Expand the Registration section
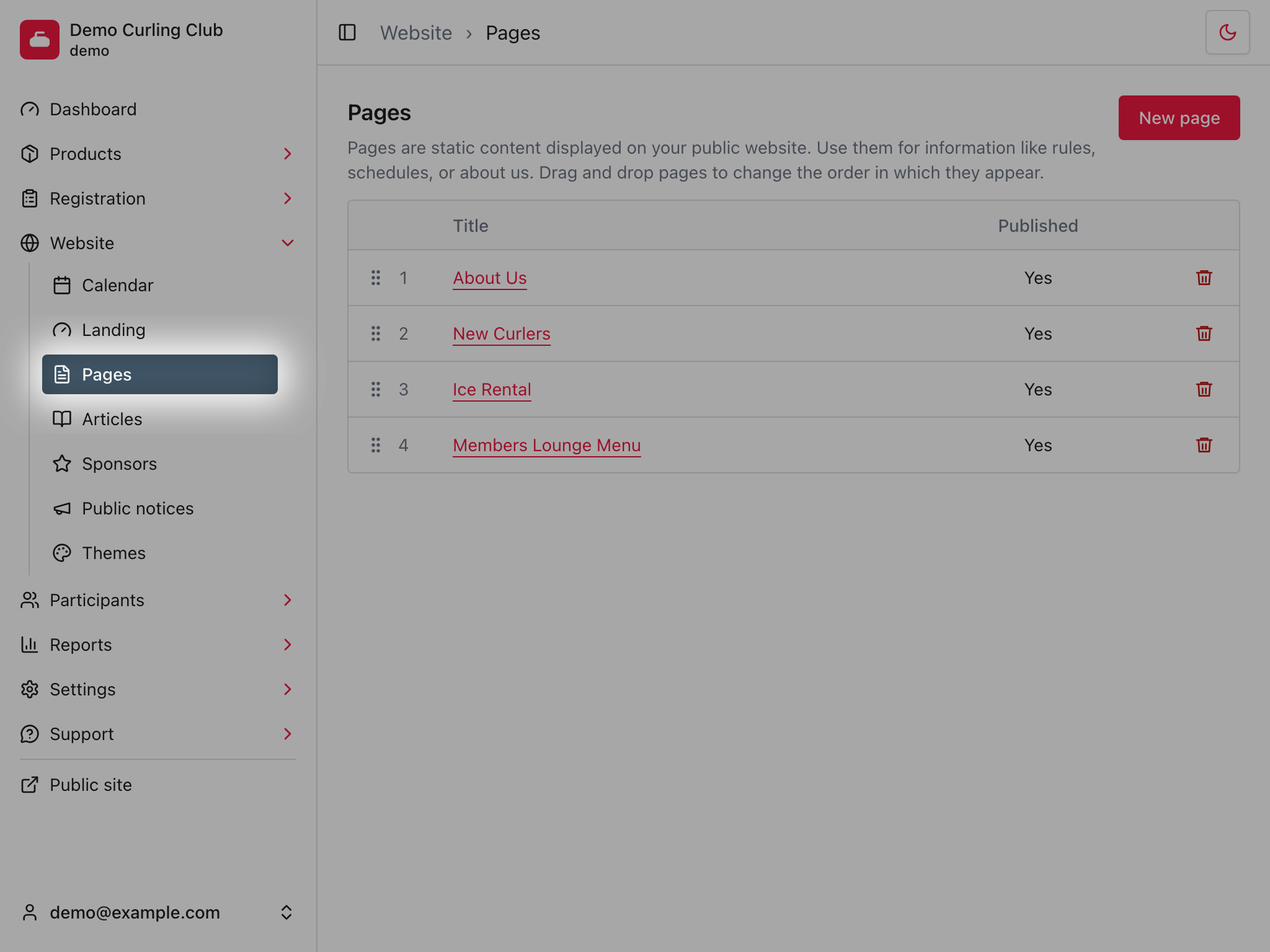 (158, 198)
